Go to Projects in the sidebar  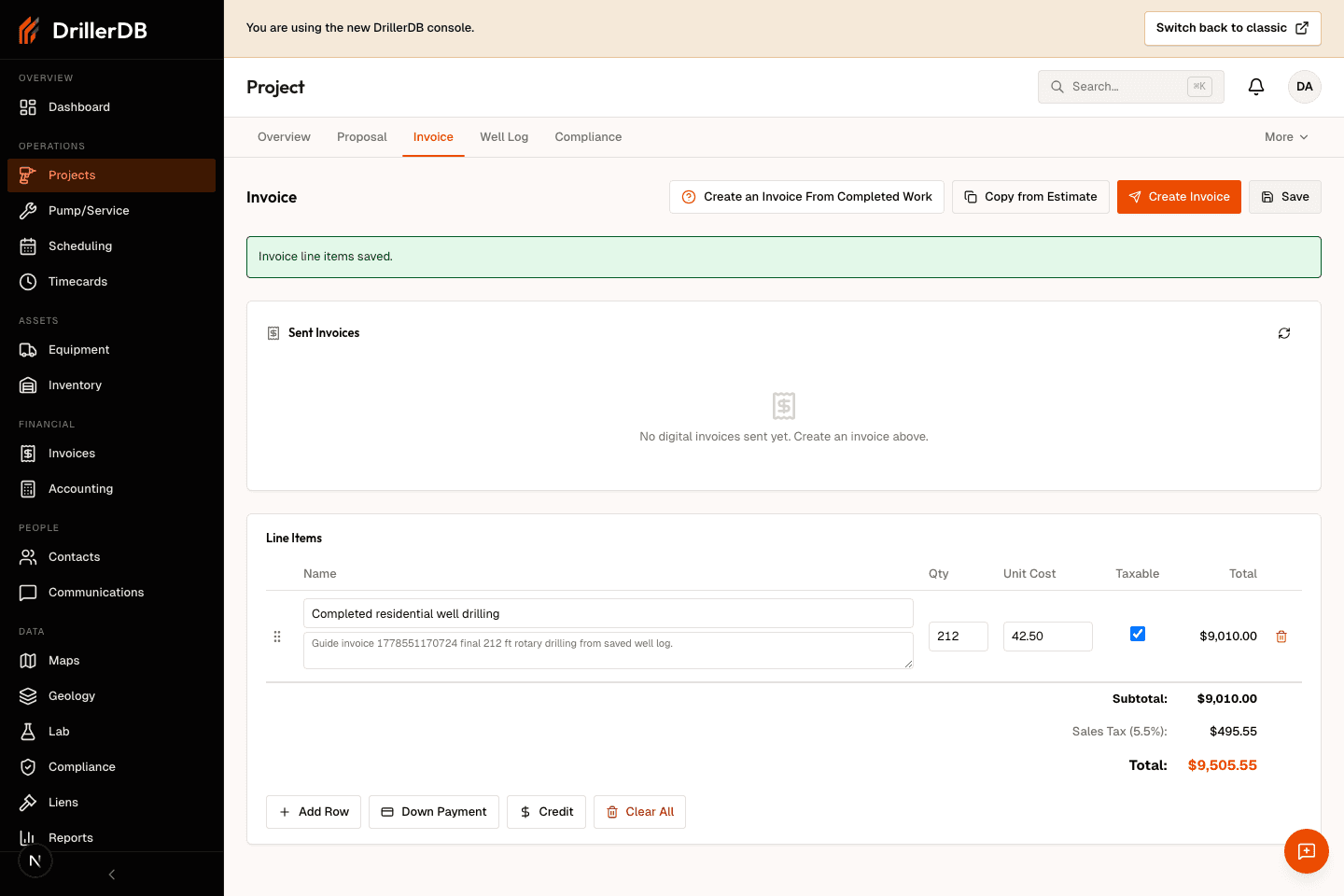click(111, 175)
